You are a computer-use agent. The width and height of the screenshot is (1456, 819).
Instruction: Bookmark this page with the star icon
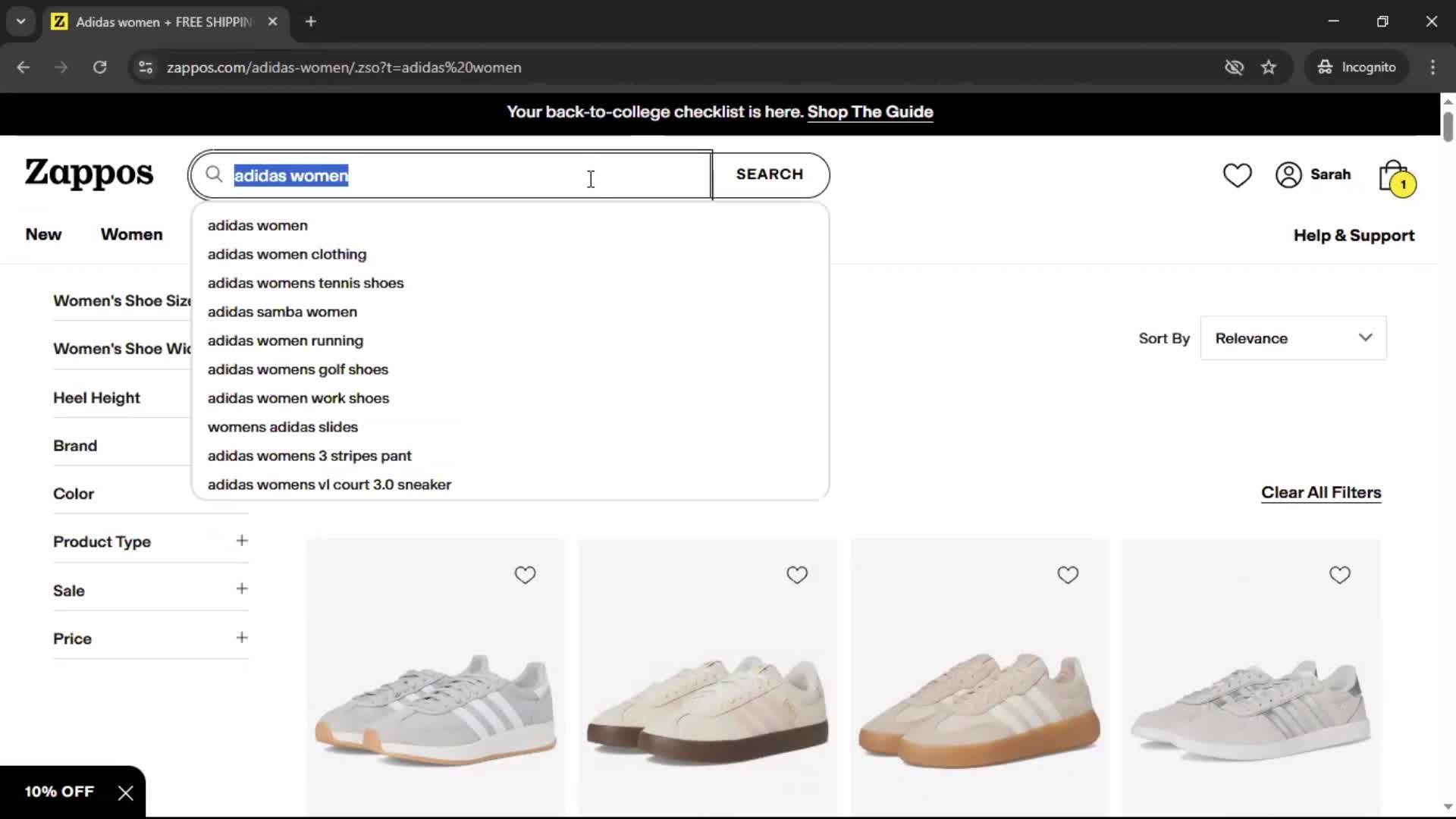[1269, 67]
